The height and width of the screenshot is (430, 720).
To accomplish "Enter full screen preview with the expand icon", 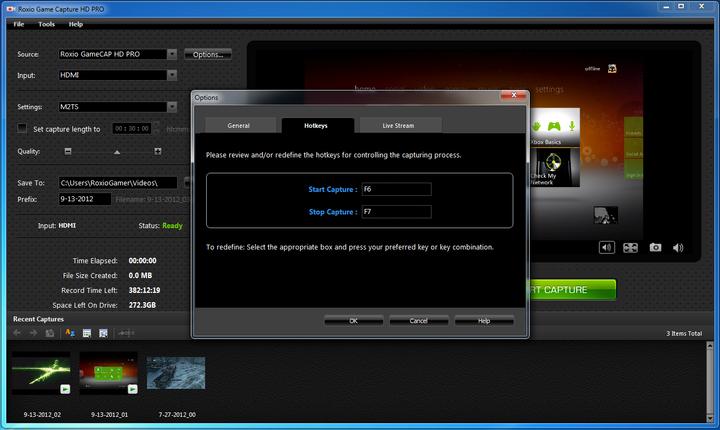I will point(630,248).
